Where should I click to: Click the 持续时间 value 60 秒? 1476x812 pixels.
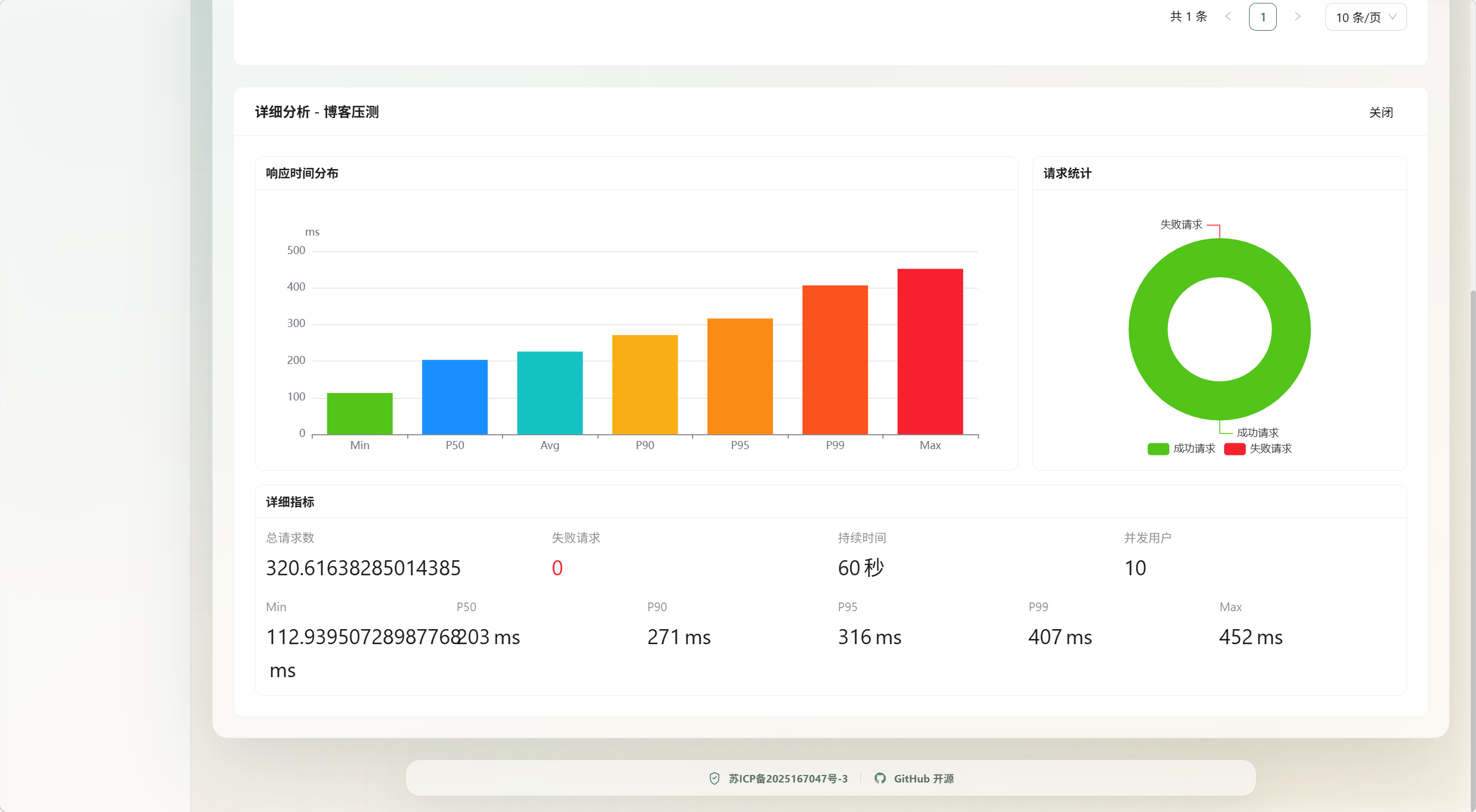pos(860,568)
